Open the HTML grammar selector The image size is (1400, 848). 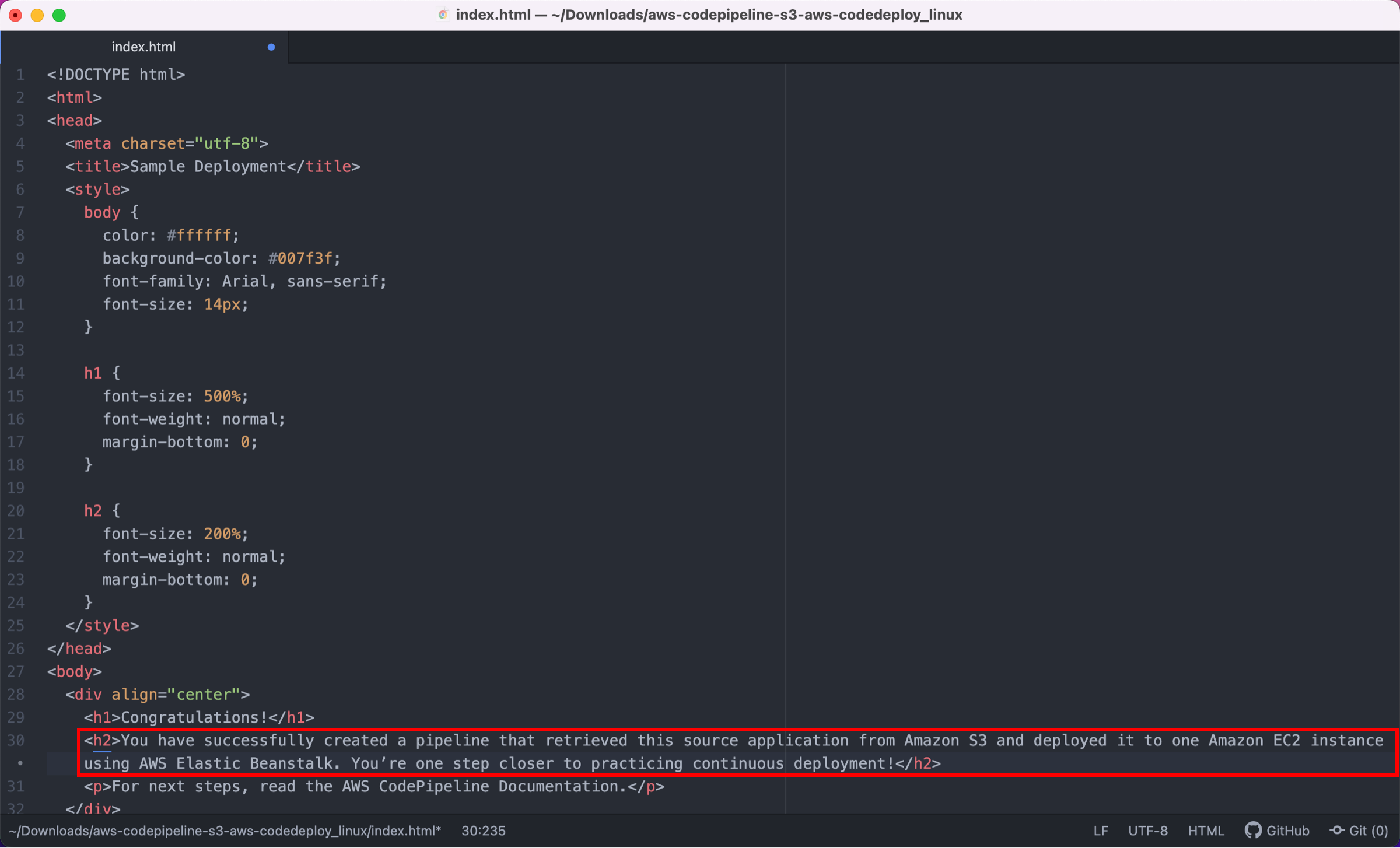click(x=1206, y=831)
